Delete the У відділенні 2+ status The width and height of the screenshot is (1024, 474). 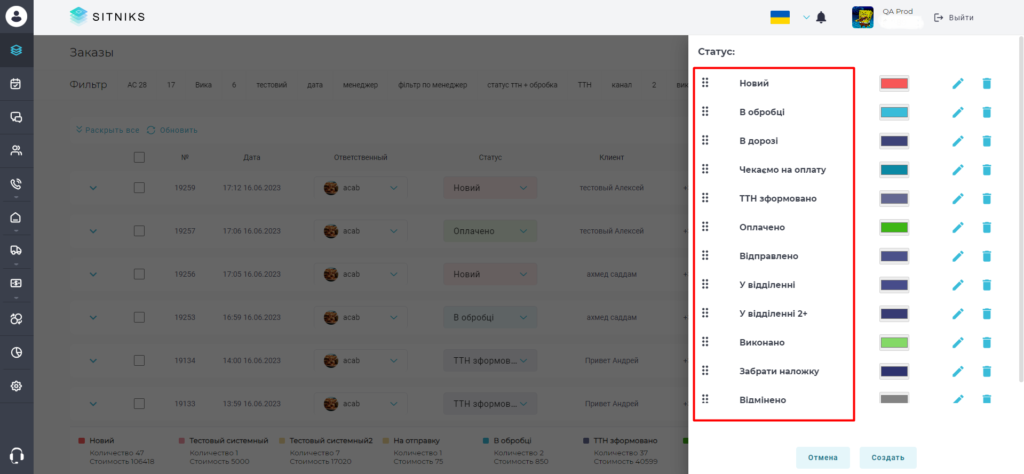coord(987,313)
